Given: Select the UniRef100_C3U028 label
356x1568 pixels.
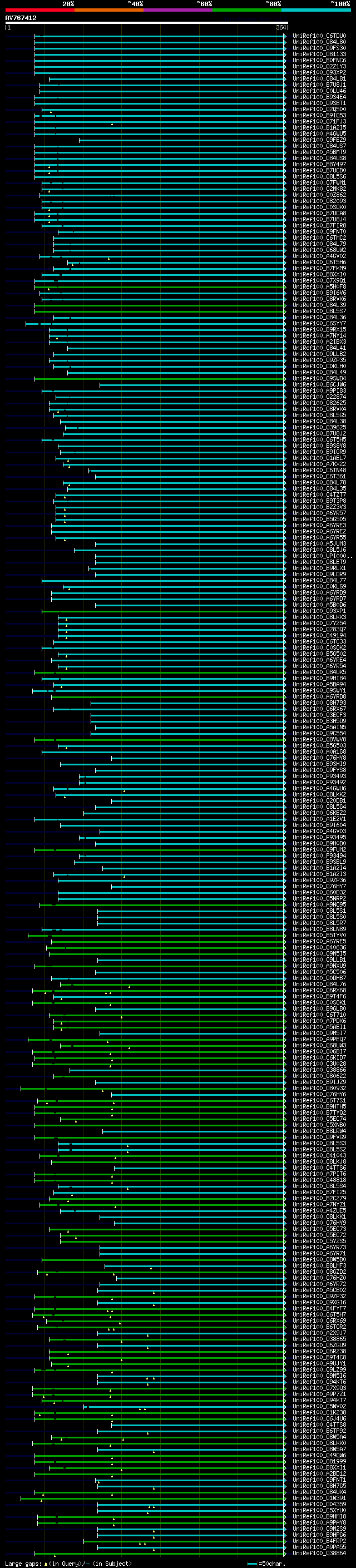Looking at the screenshot, I should tap(319, 1064).
